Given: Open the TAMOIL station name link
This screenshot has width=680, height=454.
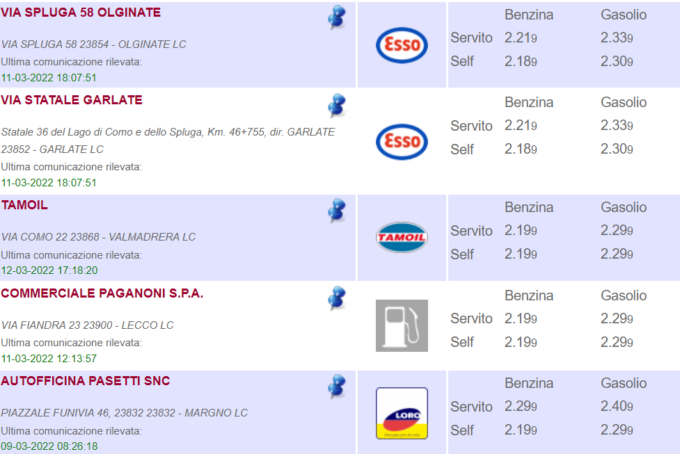Looking at the screenshot, I should click(x=25, y=205).
